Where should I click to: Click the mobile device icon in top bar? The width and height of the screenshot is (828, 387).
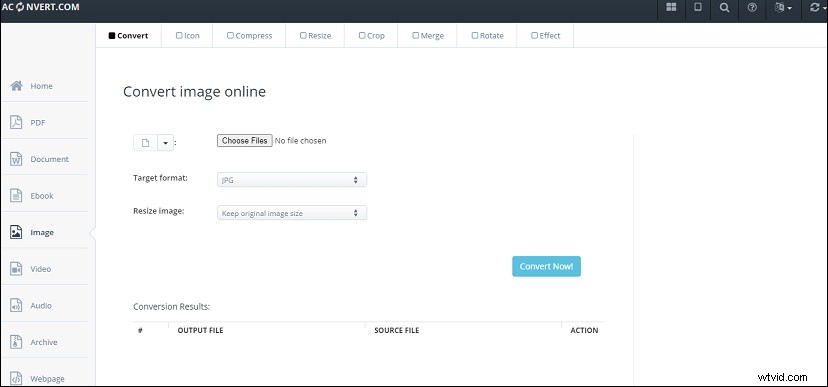click(x=698, y=7)
